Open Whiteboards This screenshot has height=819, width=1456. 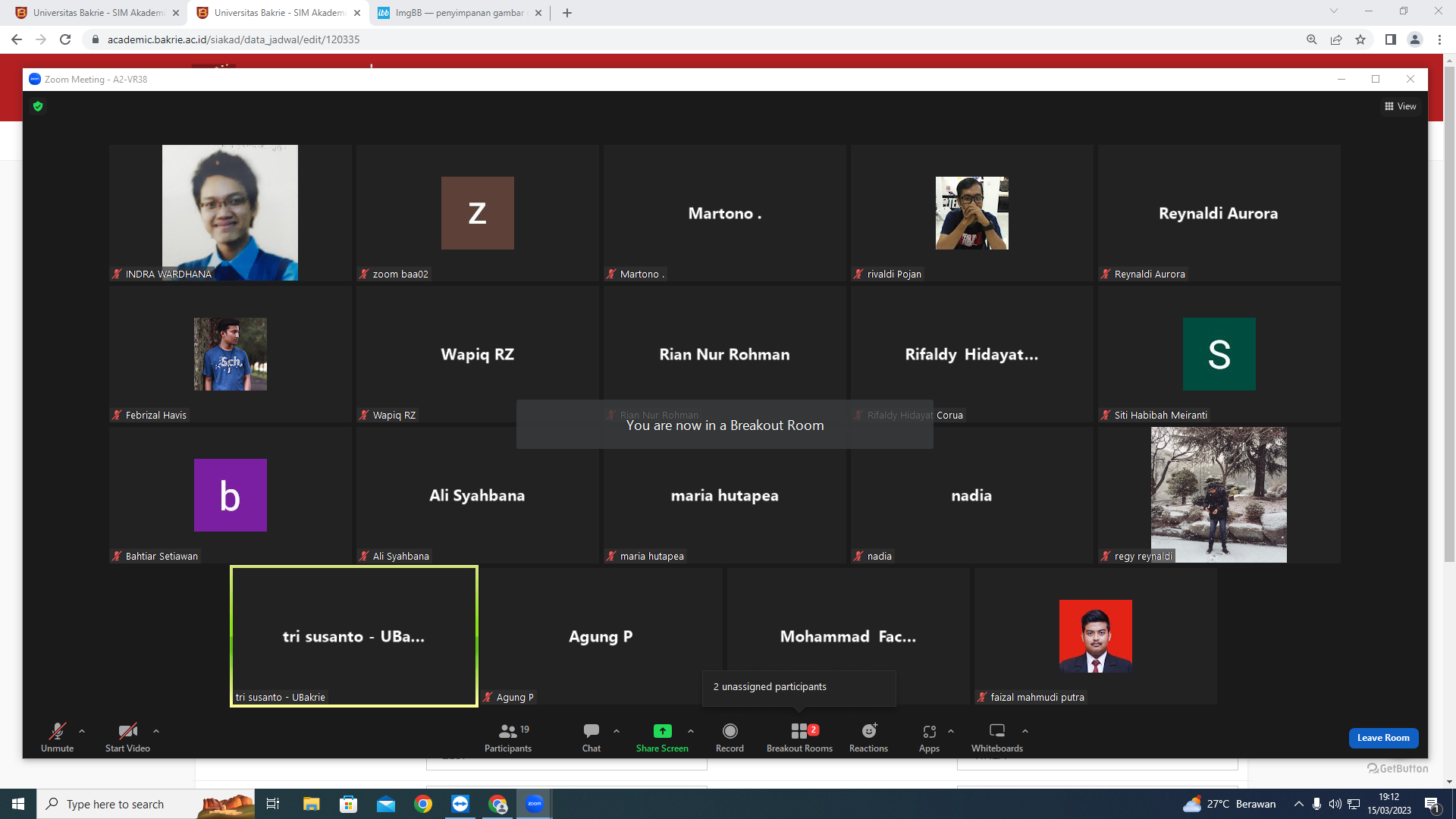pyautogui.click(x=997, y=737)
